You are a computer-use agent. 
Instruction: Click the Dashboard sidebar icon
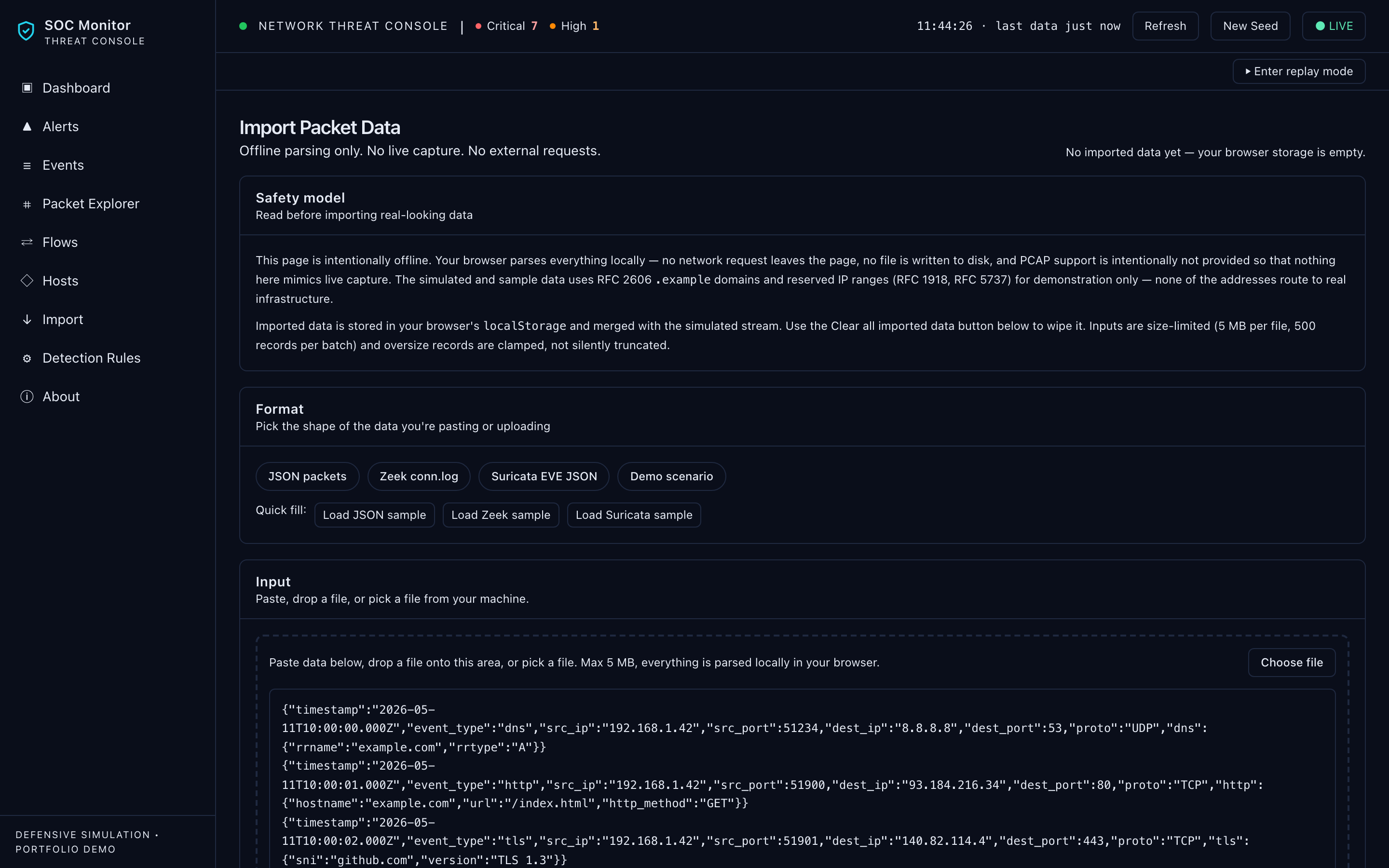point(27,88)
